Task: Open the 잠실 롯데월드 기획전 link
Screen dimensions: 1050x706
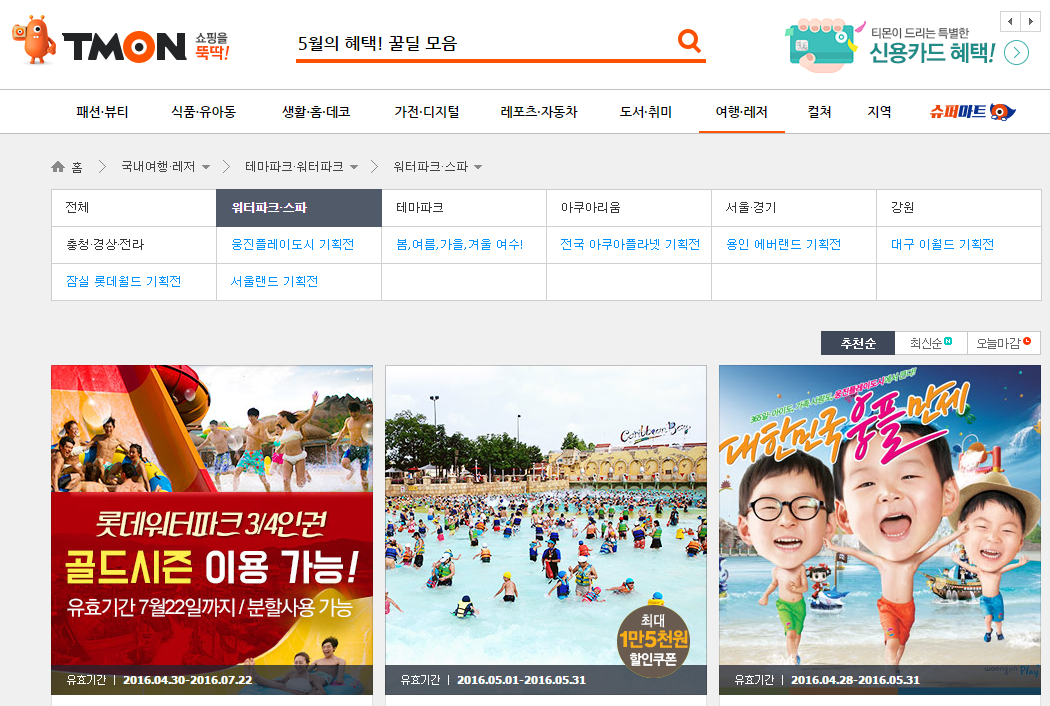Action: click(123, 281)
